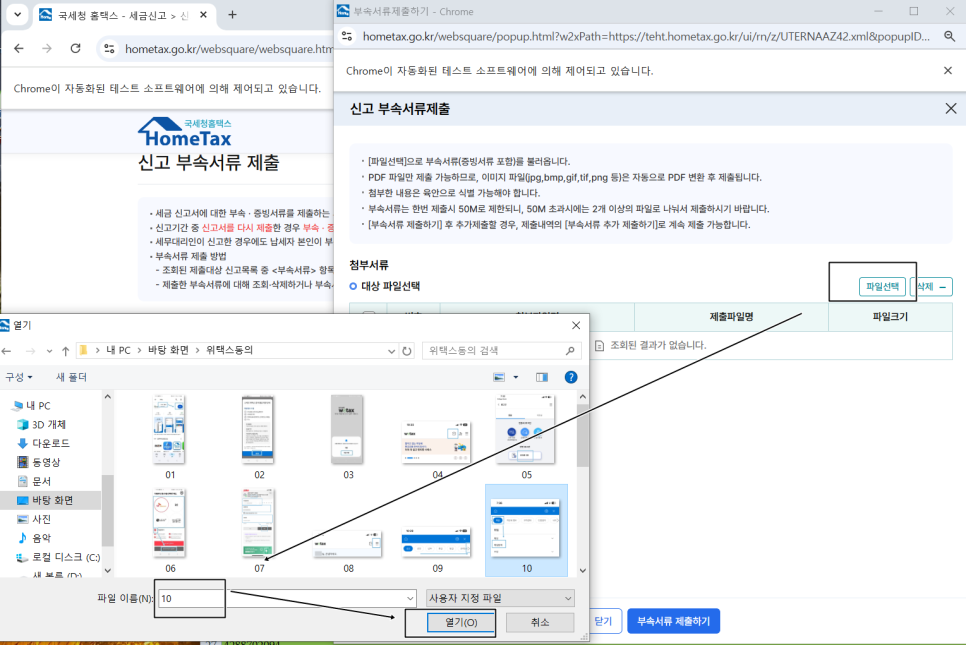Click the 삭제 button beside 파일선택
The image size is (966, 645).
pos(931,286)
